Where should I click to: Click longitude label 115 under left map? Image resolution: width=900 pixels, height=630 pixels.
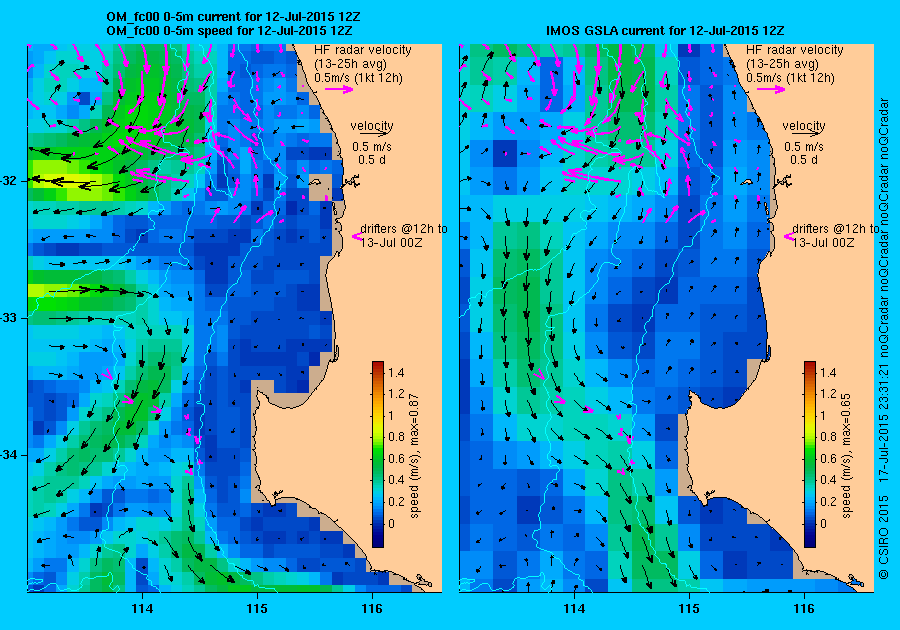257,609
